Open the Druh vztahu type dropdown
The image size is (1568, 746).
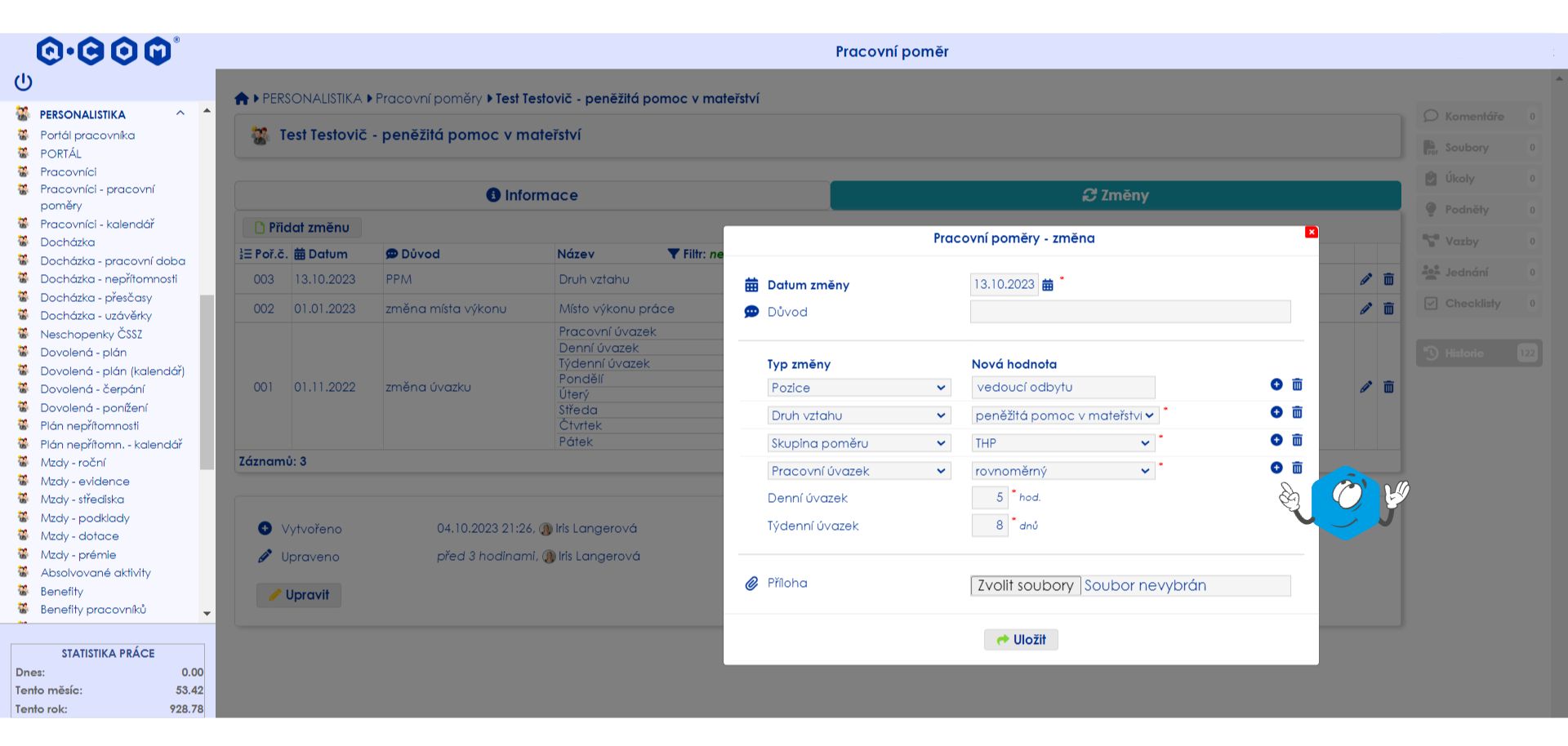(x=859, y=415)
